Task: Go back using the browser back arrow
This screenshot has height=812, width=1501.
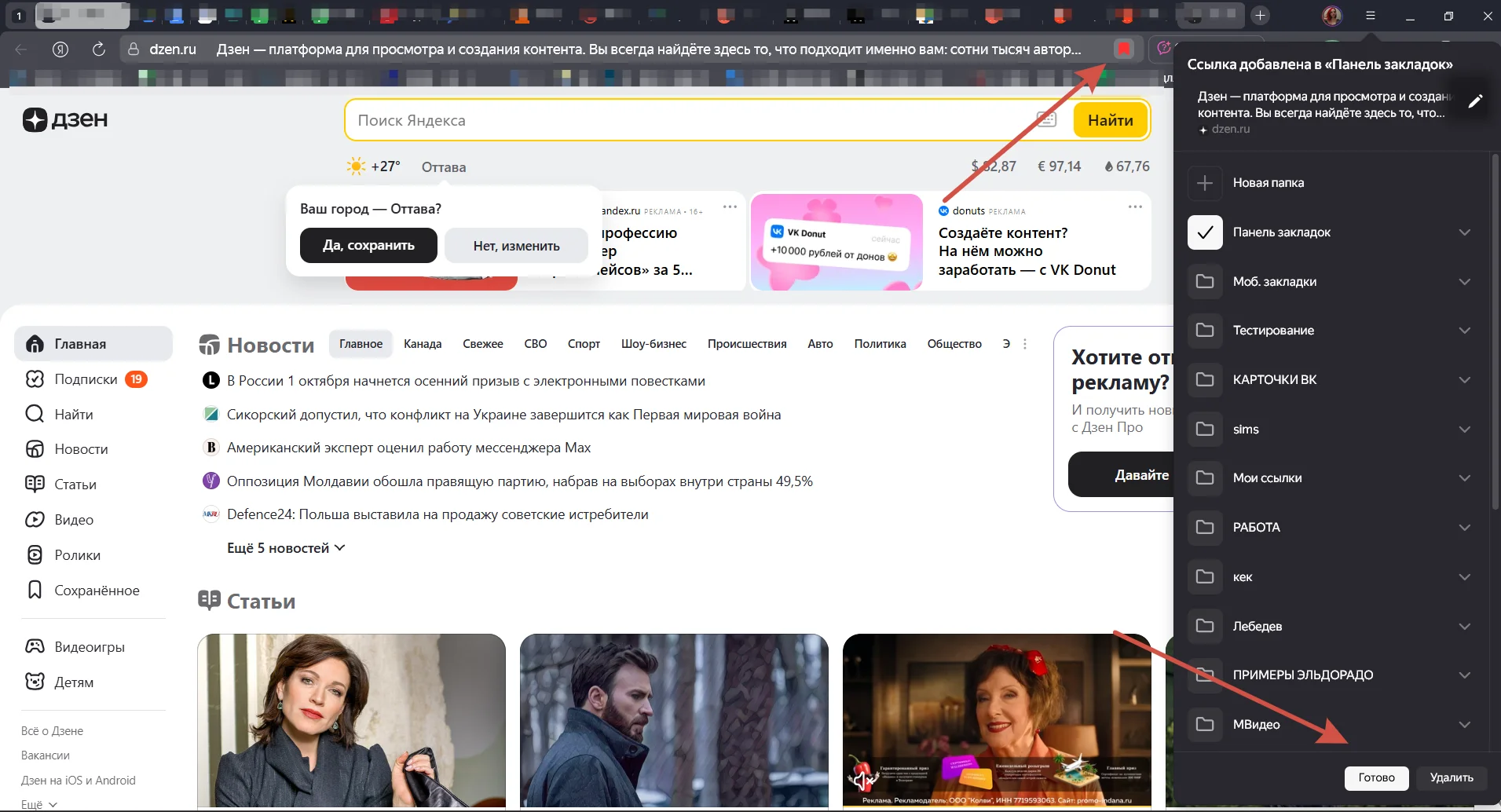Action: (20, 49)
